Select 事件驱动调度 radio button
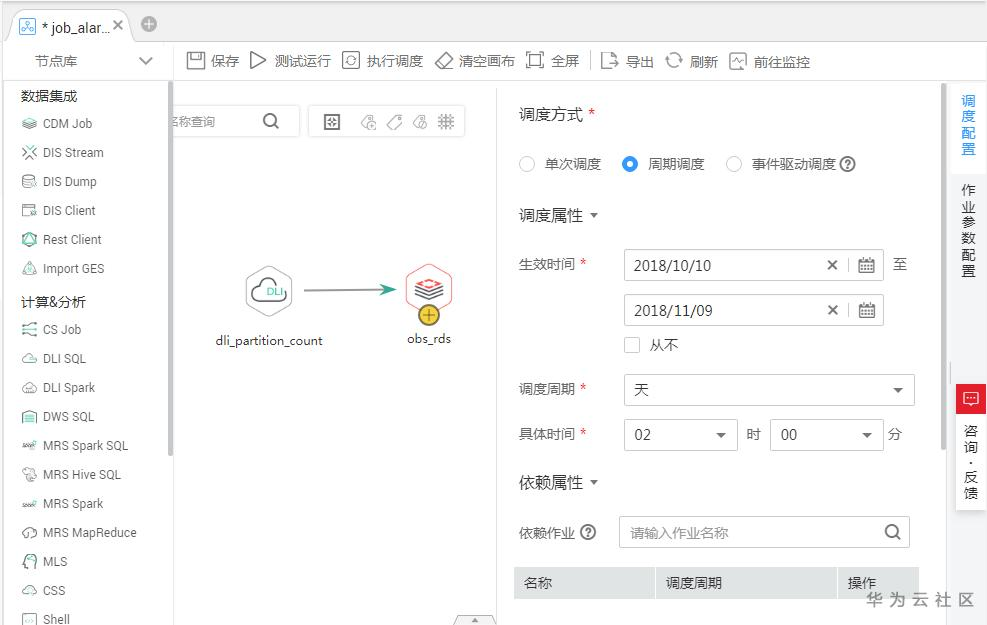987x625 pixels. (x=733, y=164)
